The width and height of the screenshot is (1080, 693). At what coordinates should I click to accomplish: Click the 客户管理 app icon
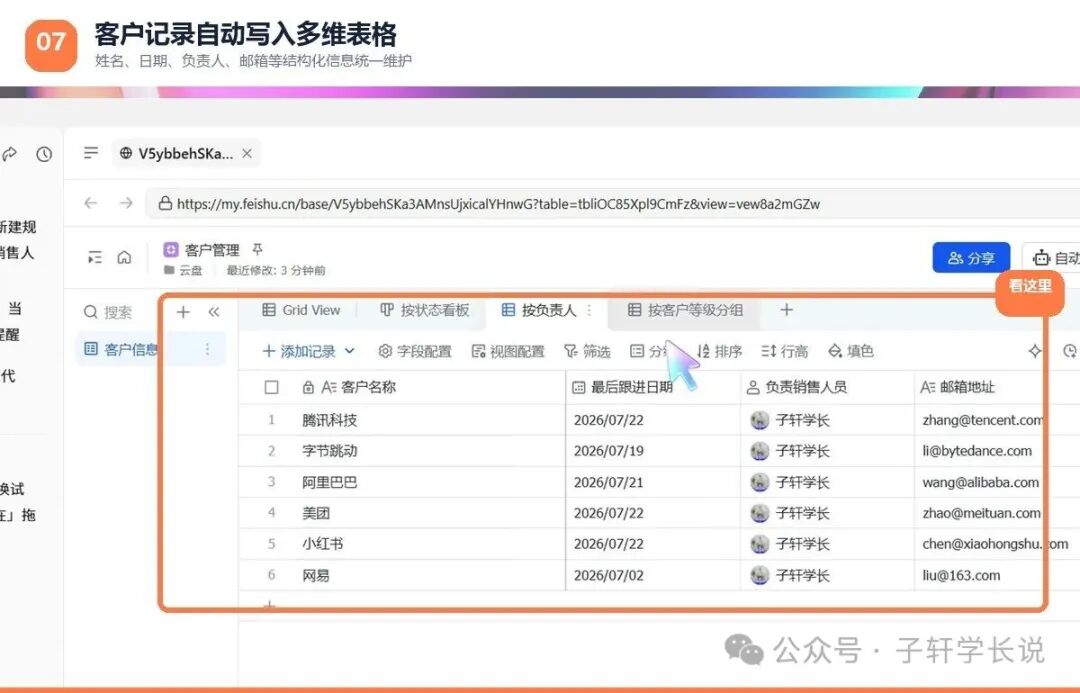pyautogui.click(x=171, y=249)
